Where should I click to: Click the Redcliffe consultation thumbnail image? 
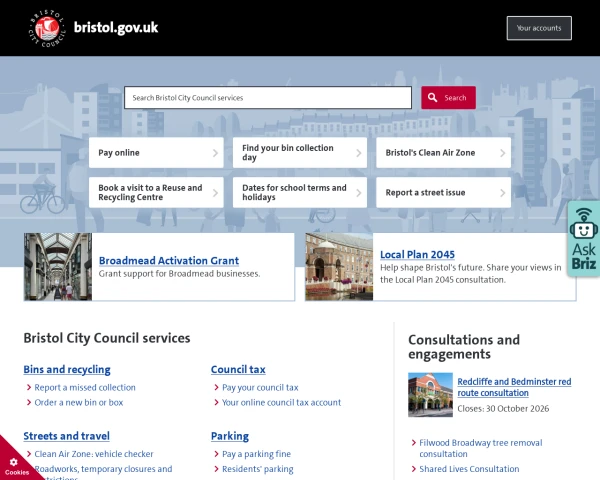tap(430, 395)
